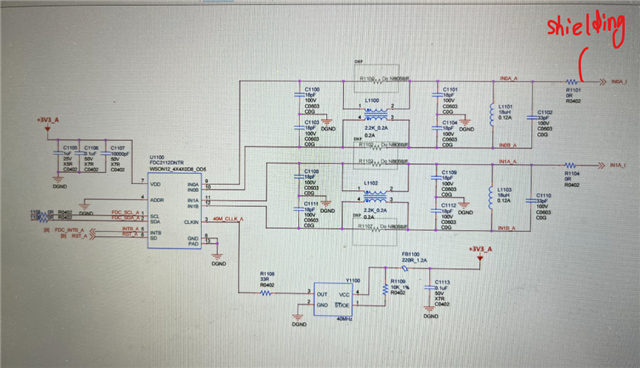The image size is (640, 368).
Task: Select the C1107 10000pF capacitor symbol
Action: click(106, 153)
